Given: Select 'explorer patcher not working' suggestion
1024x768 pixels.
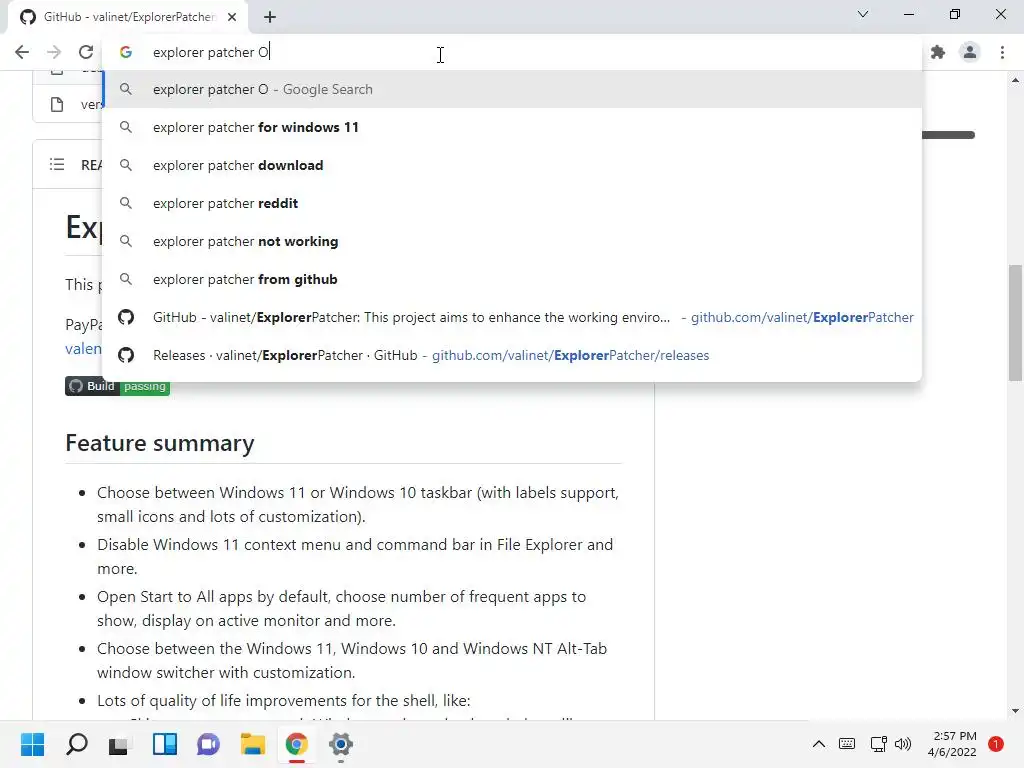Looking at the screenshot, I should click(x=513, y=241).
